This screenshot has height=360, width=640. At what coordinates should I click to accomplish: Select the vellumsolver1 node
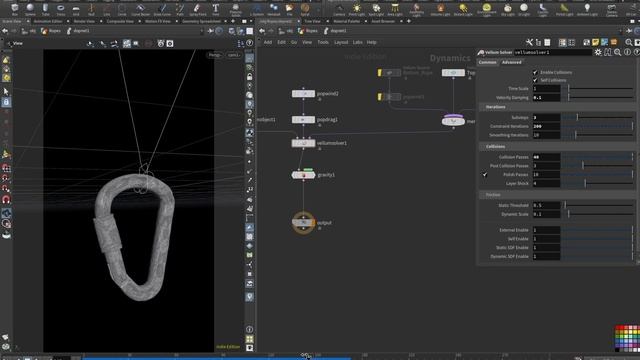point(303,143)
